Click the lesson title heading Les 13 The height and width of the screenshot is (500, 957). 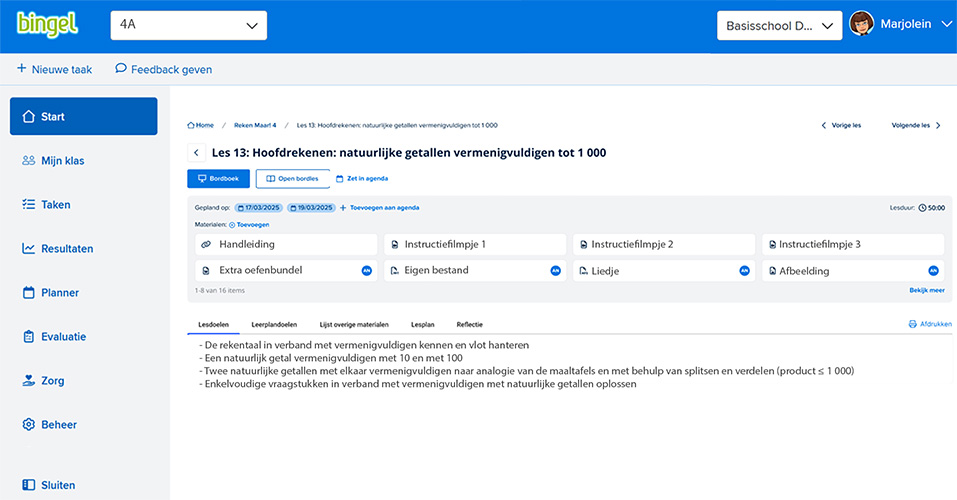(x=409, y=153)
